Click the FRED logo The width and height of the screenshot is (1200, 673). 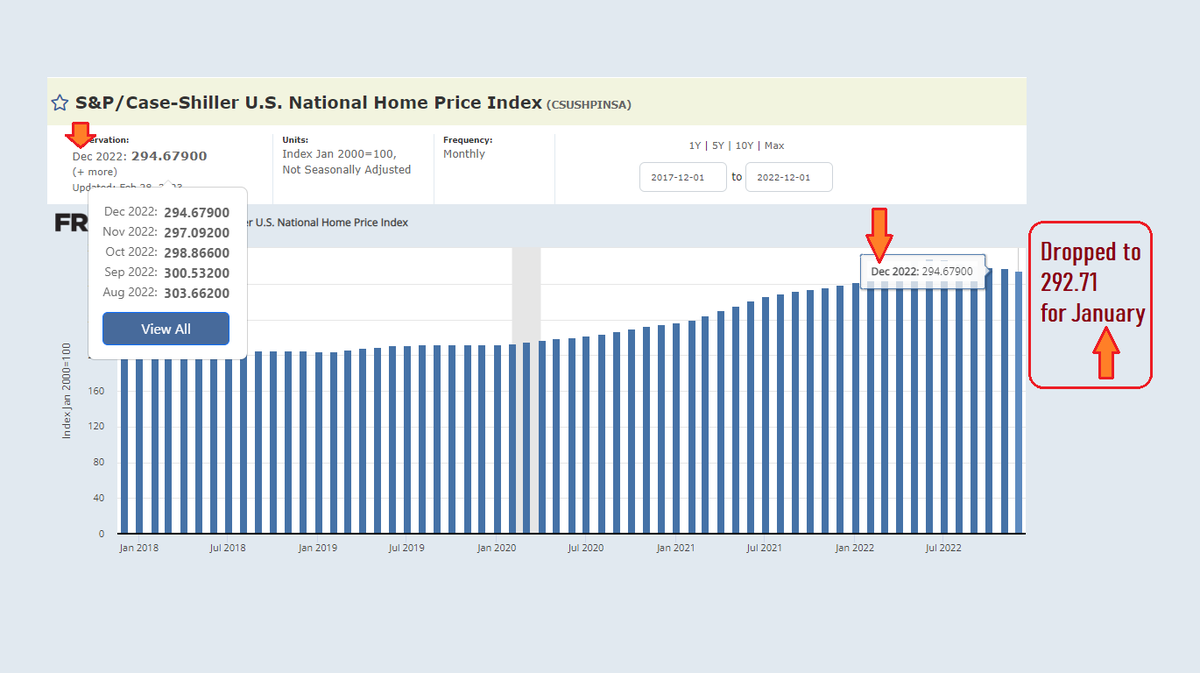tap(72, 223)
